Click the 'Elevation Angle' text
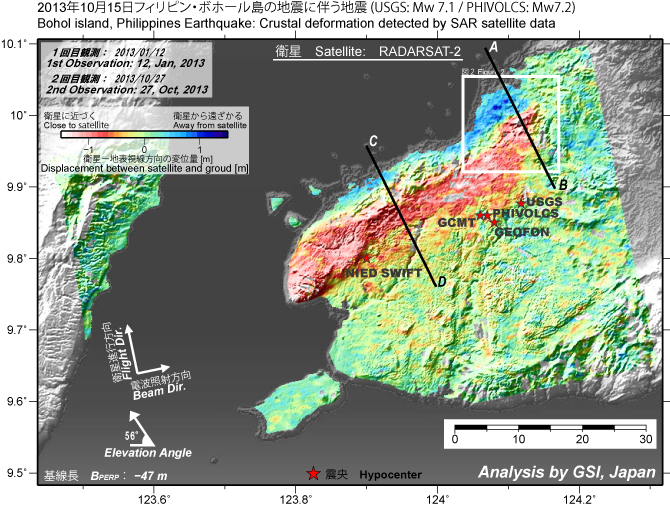This screenshot has height=508, width=670. [x=148, y=453]
